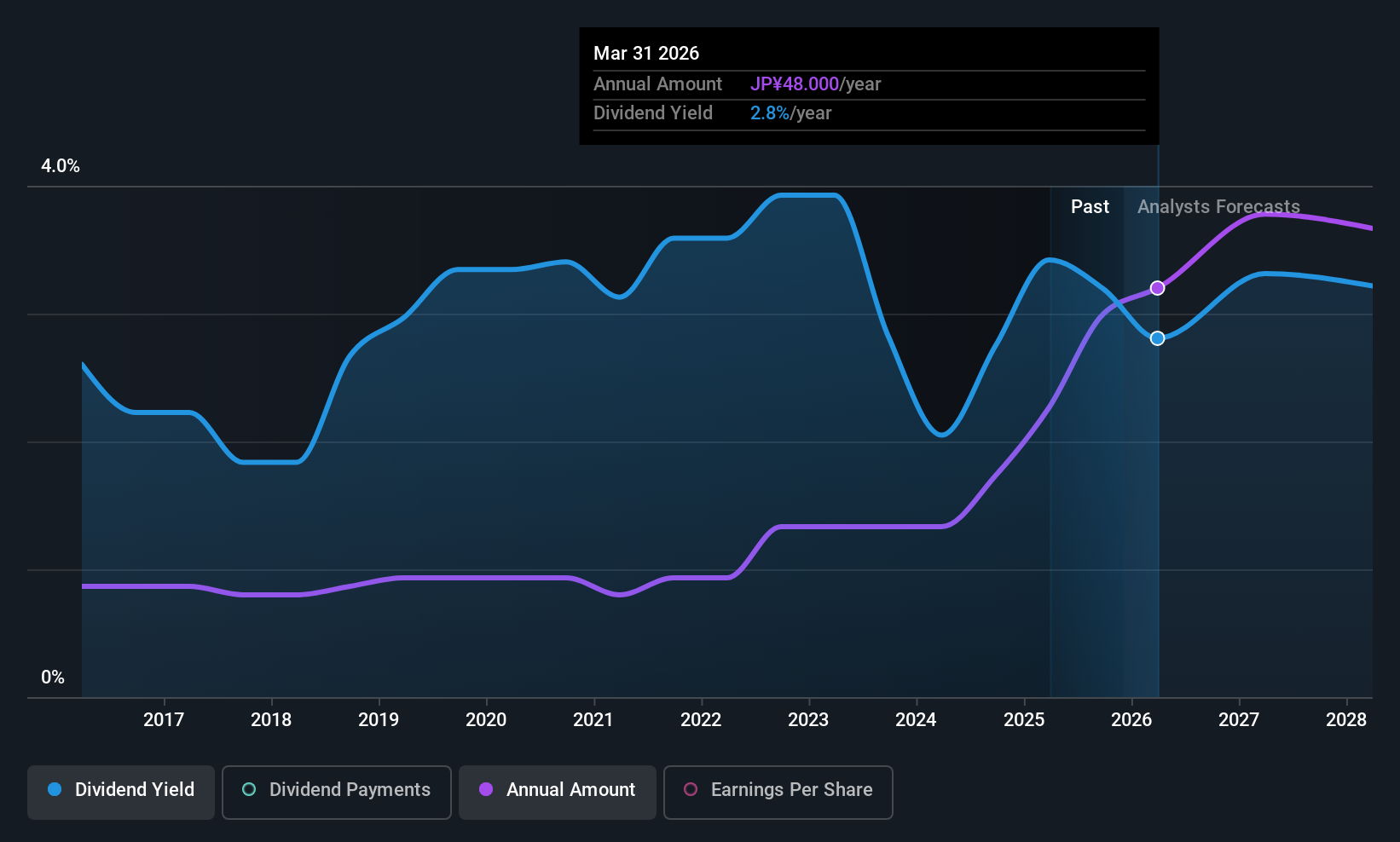Click the 2017 x-axis year label
This screenshot has width=1400, height=842.
click(x=164, y=720)
